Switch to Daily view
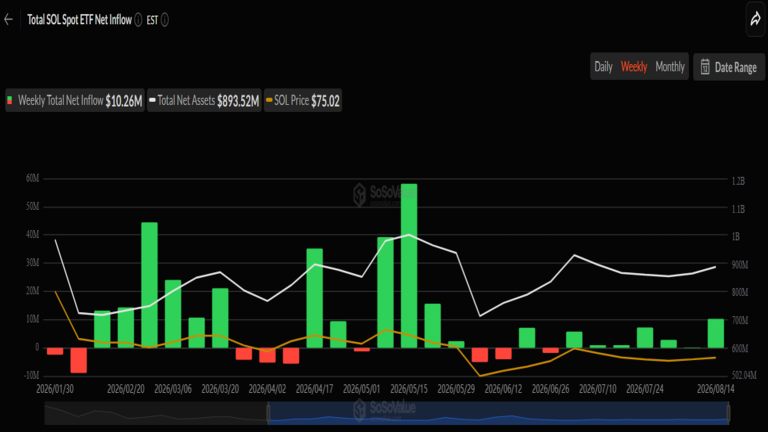 (603, 67)
